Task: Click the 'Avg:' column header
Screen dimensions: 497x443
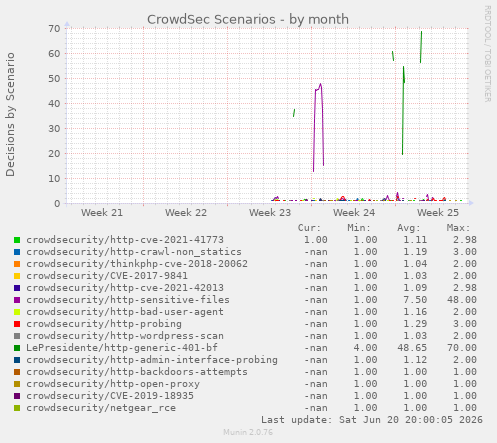Action: [409, 228]
